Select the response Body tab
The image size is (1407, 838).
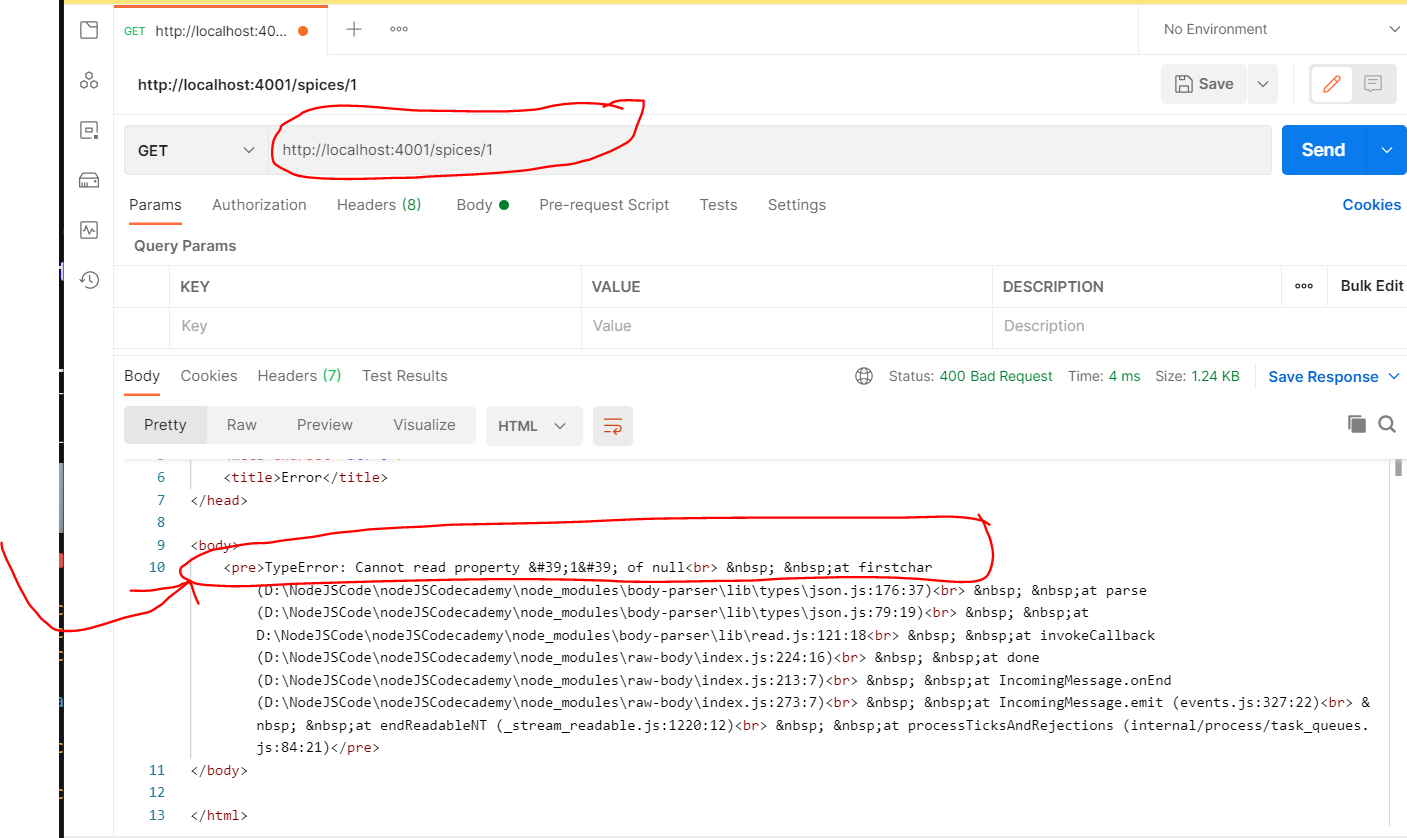[x=142, y=376]
